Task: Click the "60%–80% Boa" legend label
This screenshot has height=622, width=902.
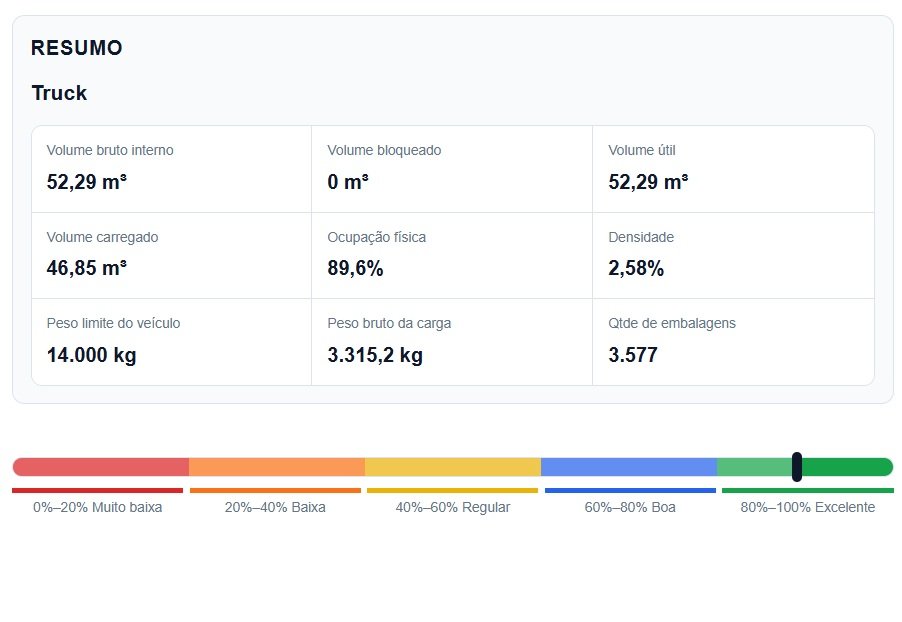Action: coord(630,507)
